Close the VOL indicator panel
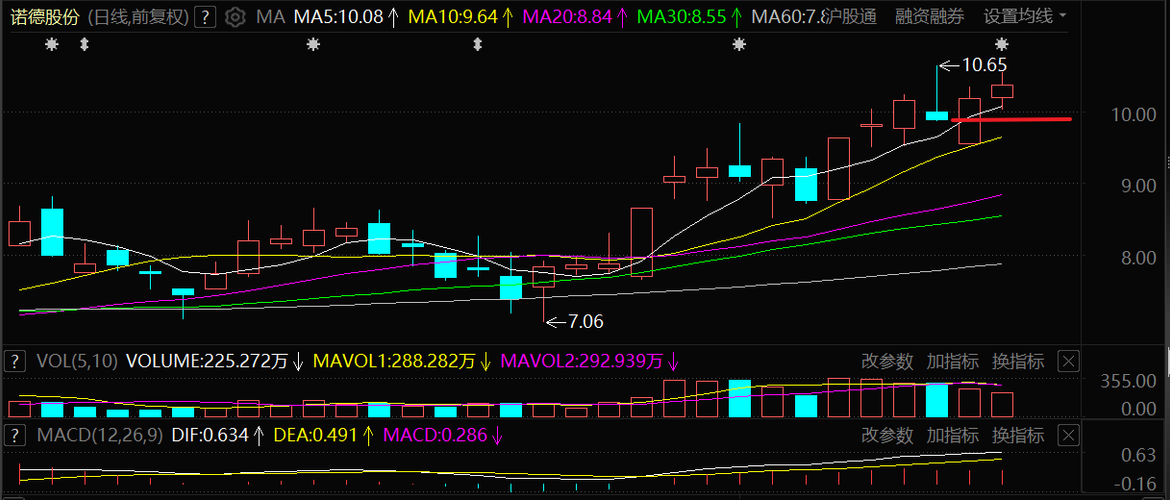The image size is (1170, 500). click(1069, 362)
